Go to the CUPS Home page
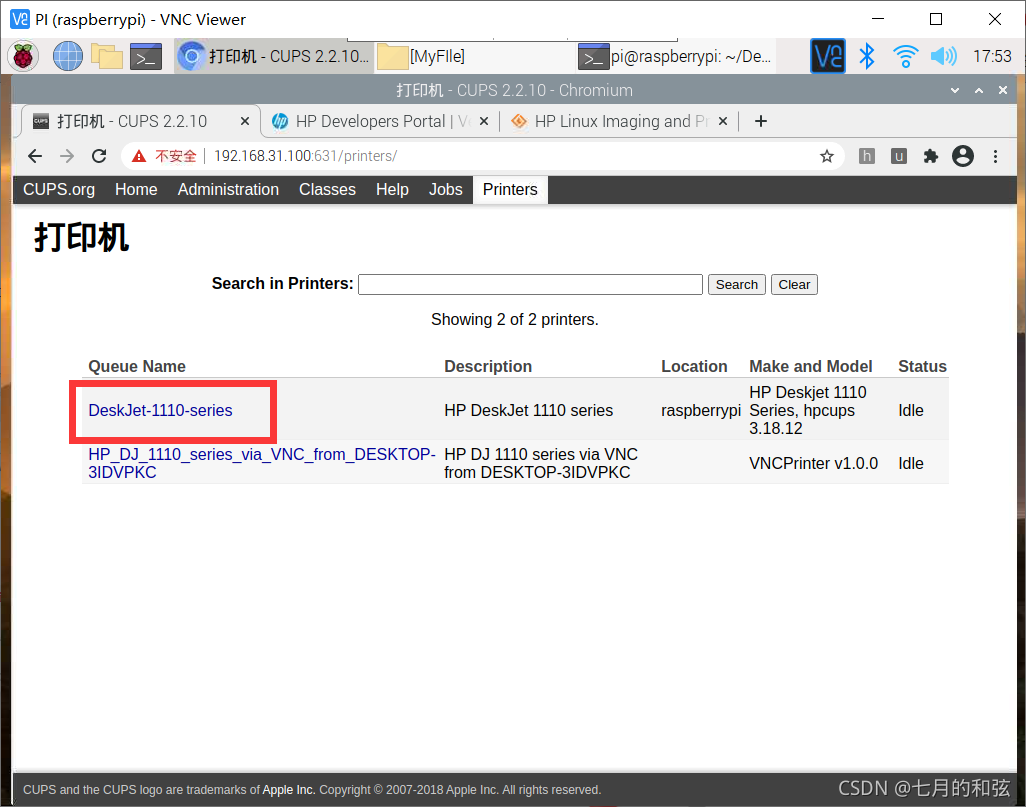 136,190
